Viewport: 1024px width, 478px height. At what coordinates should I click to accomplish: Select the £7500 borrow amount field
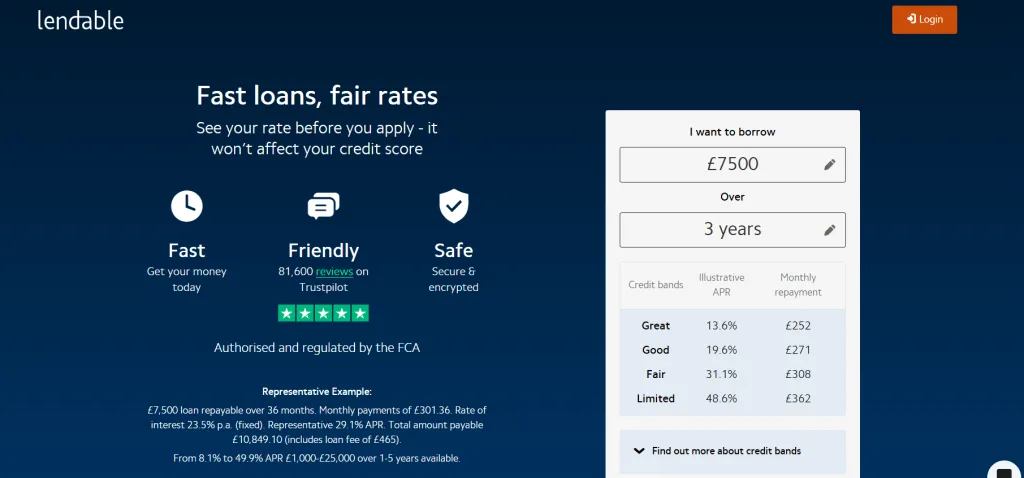(732, 165)
